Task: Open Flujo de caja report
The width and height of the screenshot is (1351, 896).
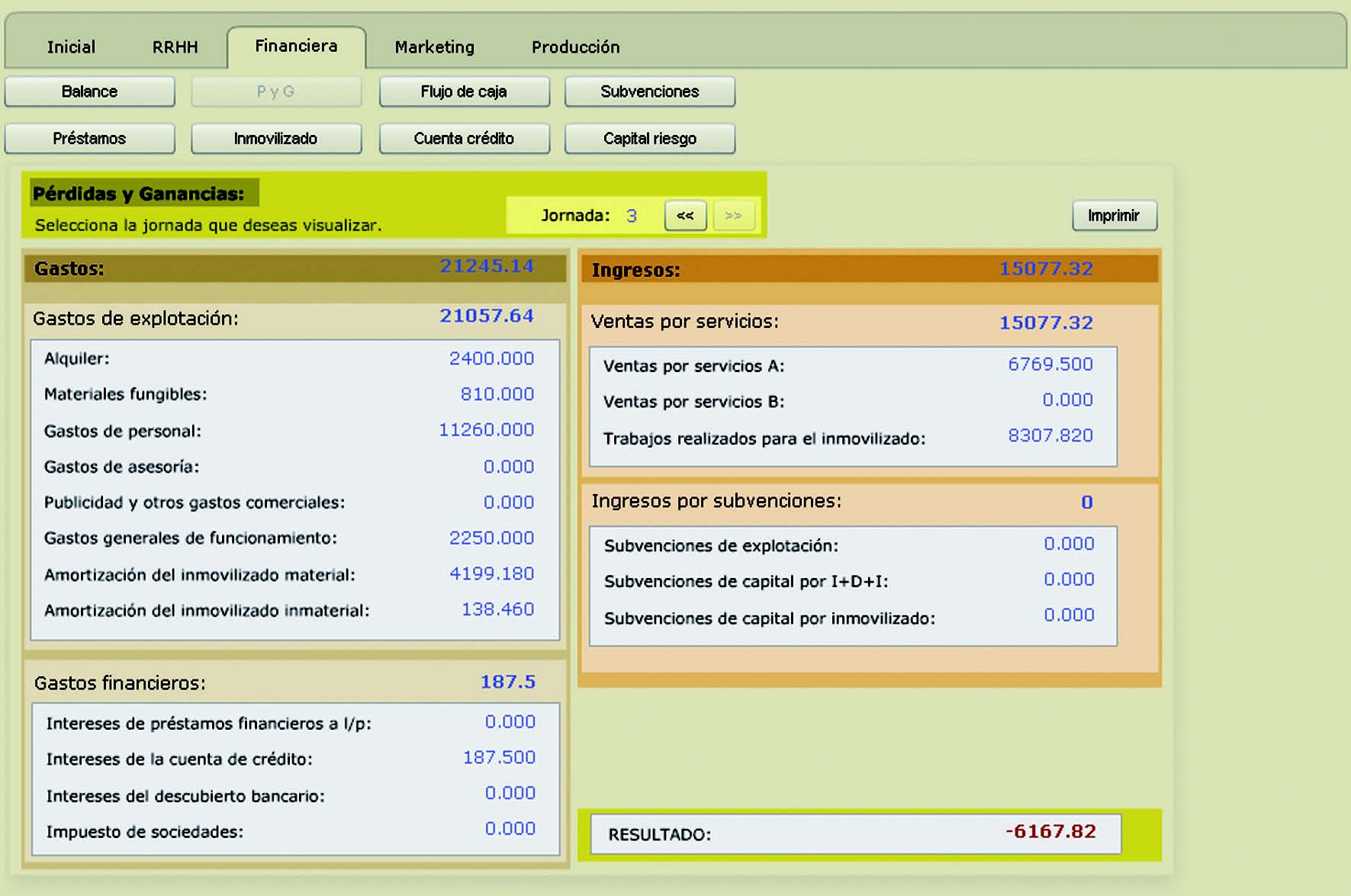Action: click(464, 92)
